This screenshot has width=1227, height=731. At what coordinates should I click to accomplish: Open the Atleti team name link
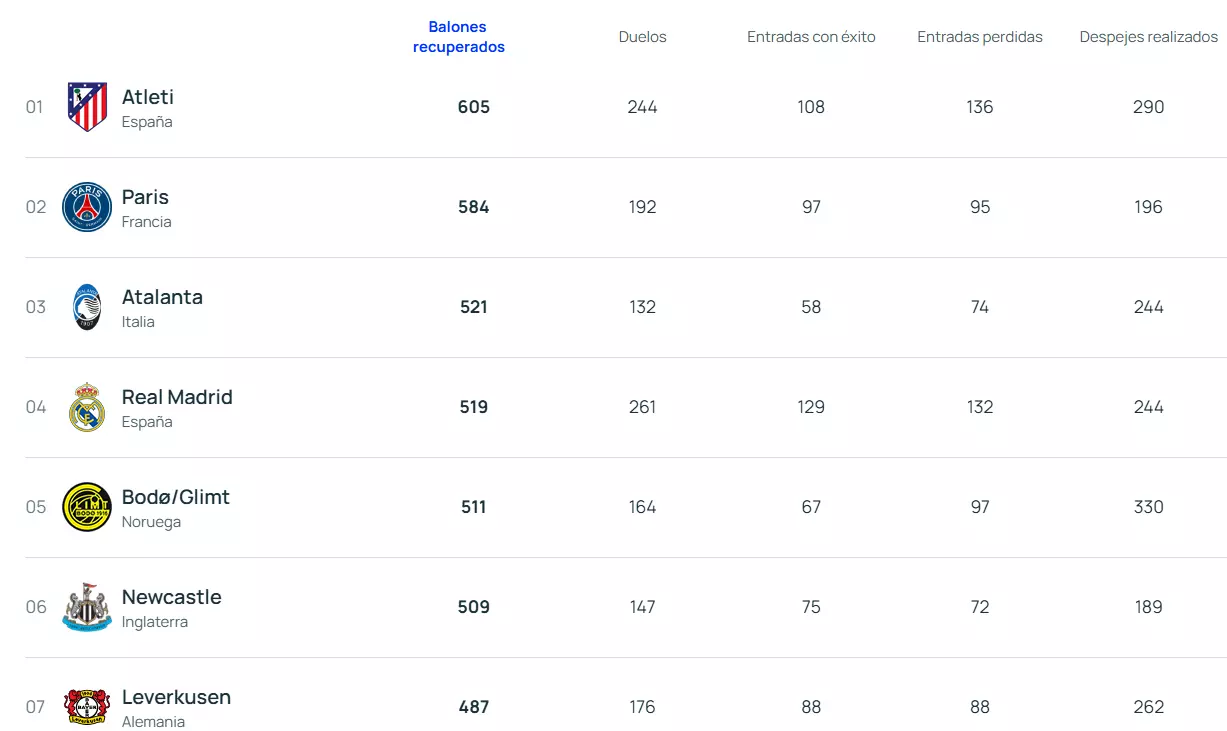coord(148,97)
